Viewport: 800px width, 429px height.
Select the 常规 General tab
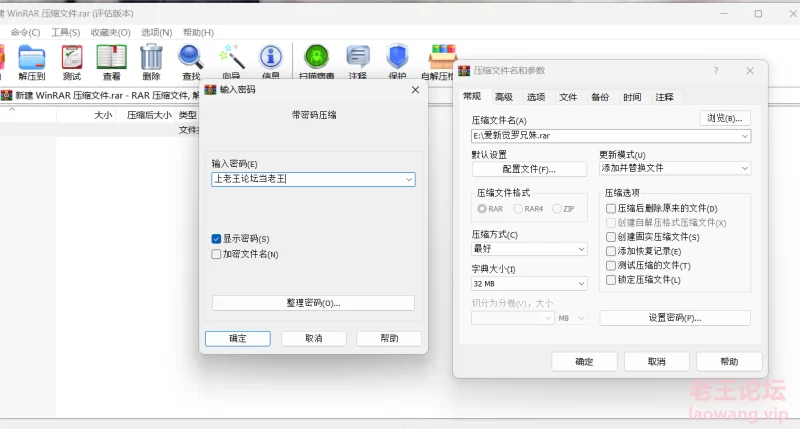click(x=472, y=96)
